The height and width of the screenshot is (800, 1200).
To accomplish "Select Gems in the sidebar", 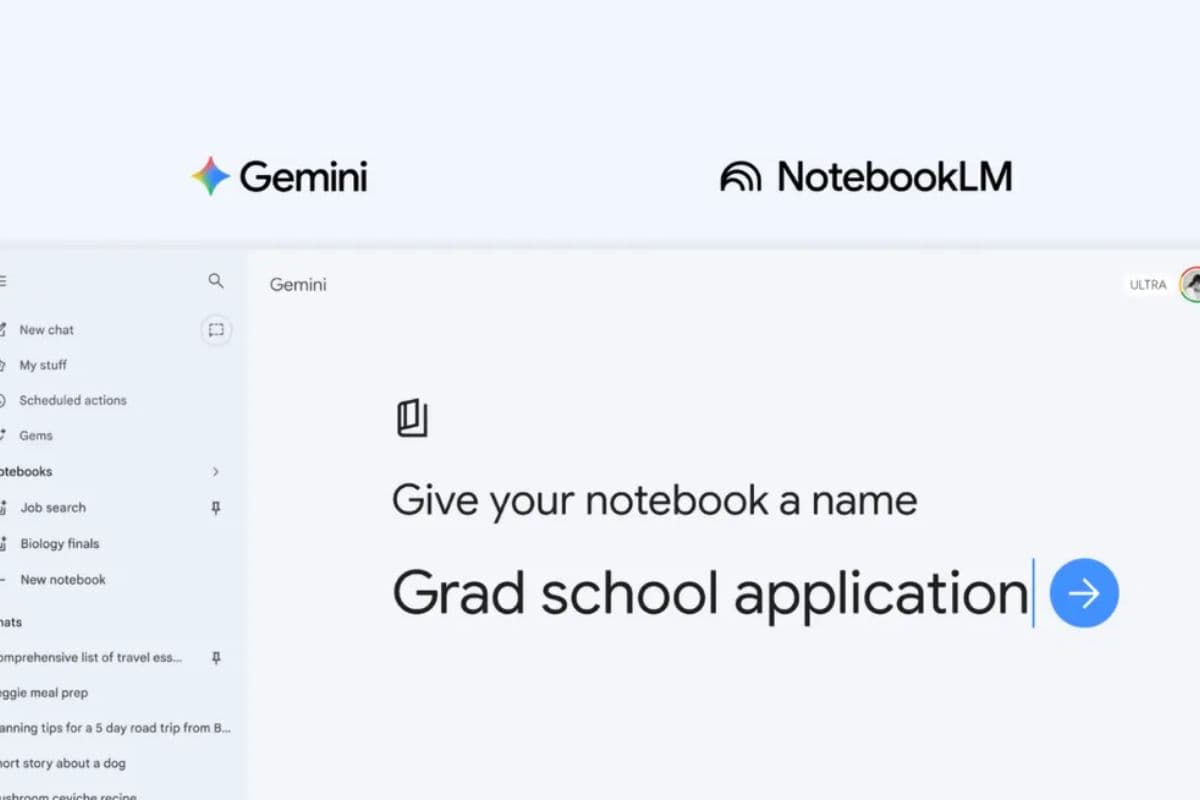I will tap(36, 435).
